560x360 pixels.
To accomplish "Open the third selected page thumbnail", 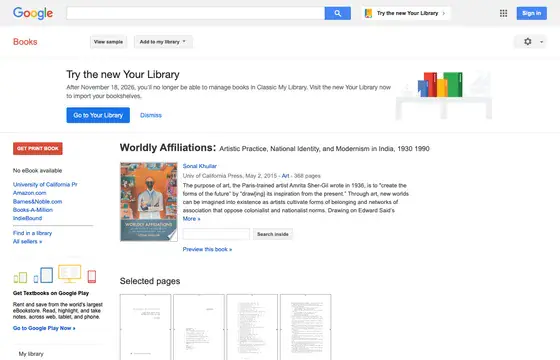I will (x=252, y=327).
